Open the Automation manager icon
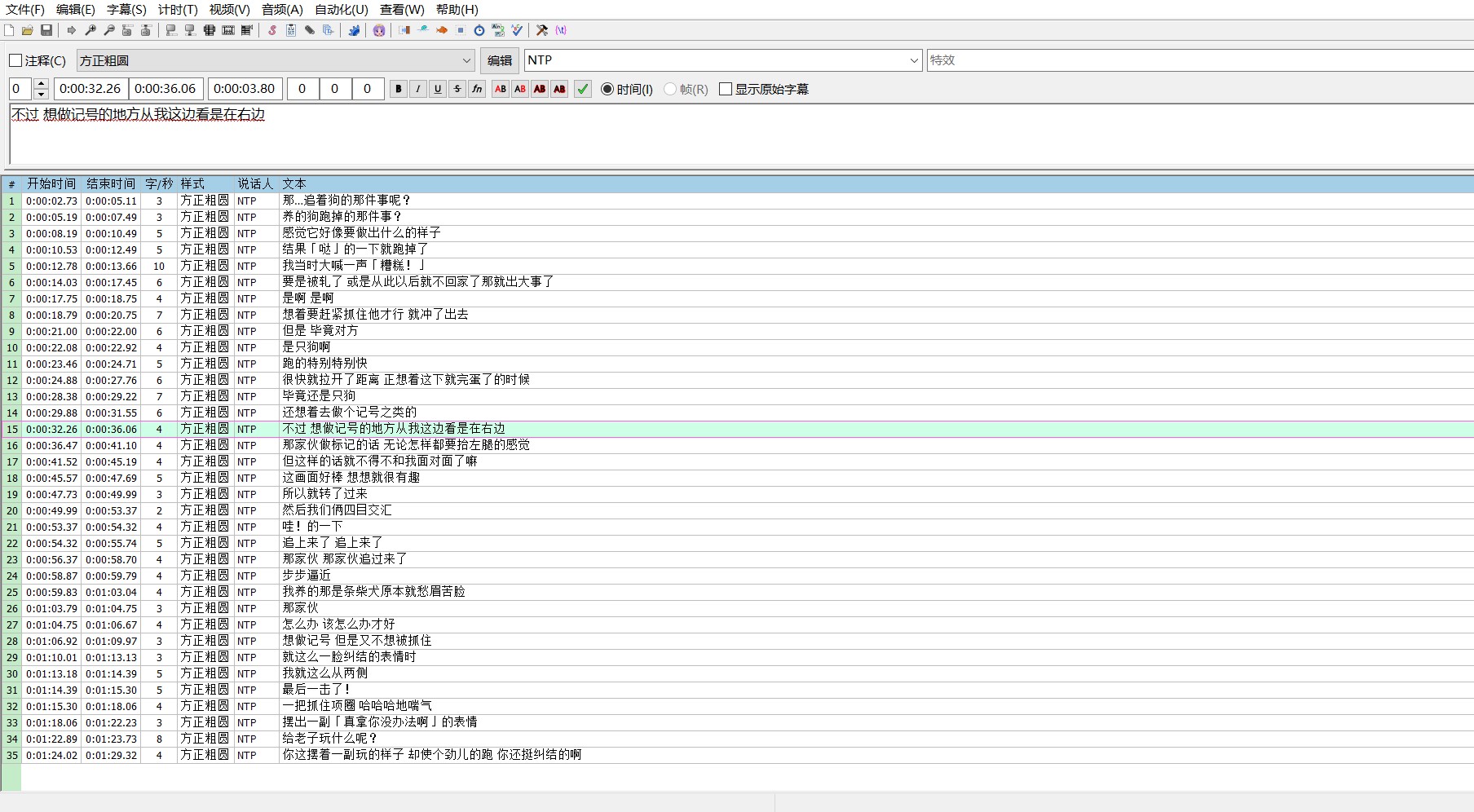The width and height of the screenshot is (1474, 812). point(354,30)
